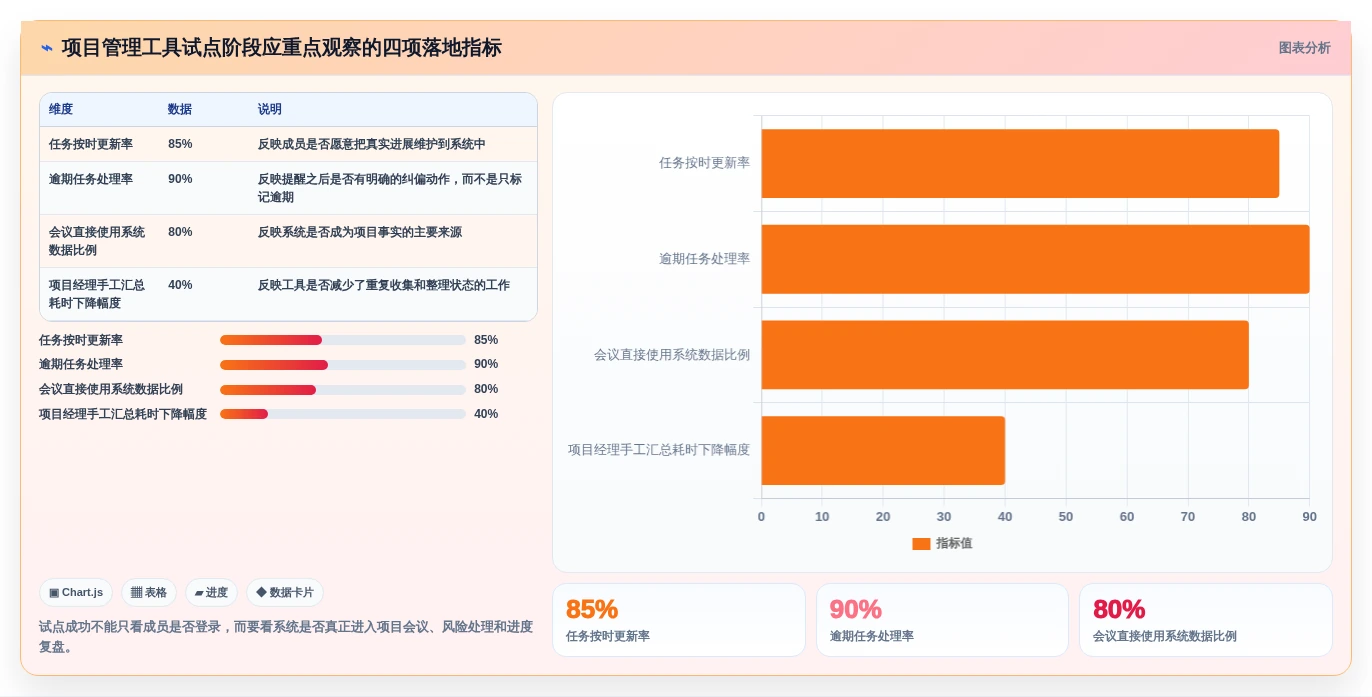1372x697 pixels.
Task: Click the 数据 table column header
Action: 180,109
